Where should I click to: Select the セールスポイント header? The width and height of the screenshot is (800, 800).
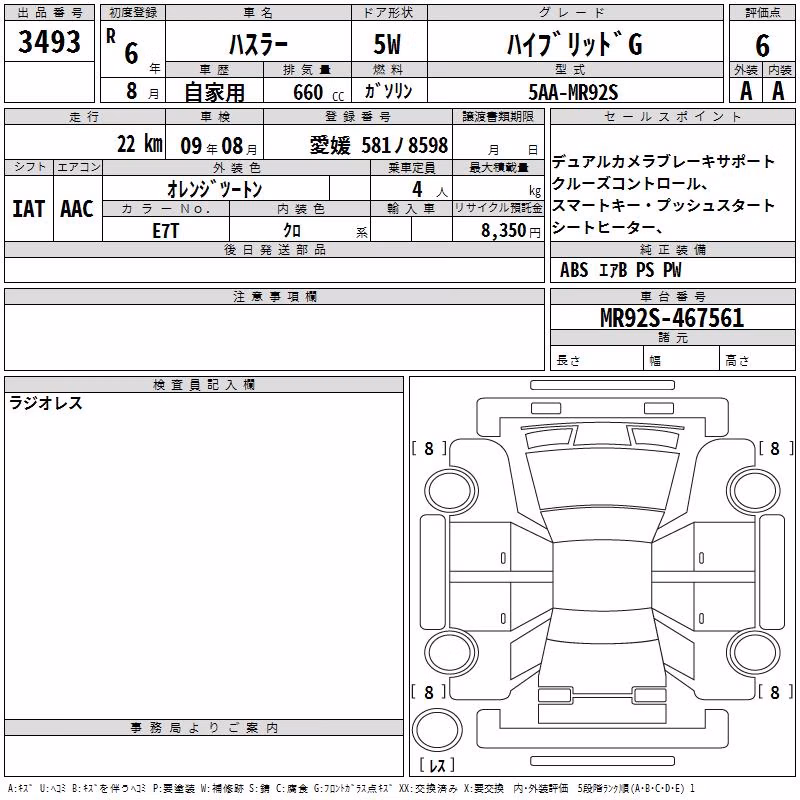point(673,116)
